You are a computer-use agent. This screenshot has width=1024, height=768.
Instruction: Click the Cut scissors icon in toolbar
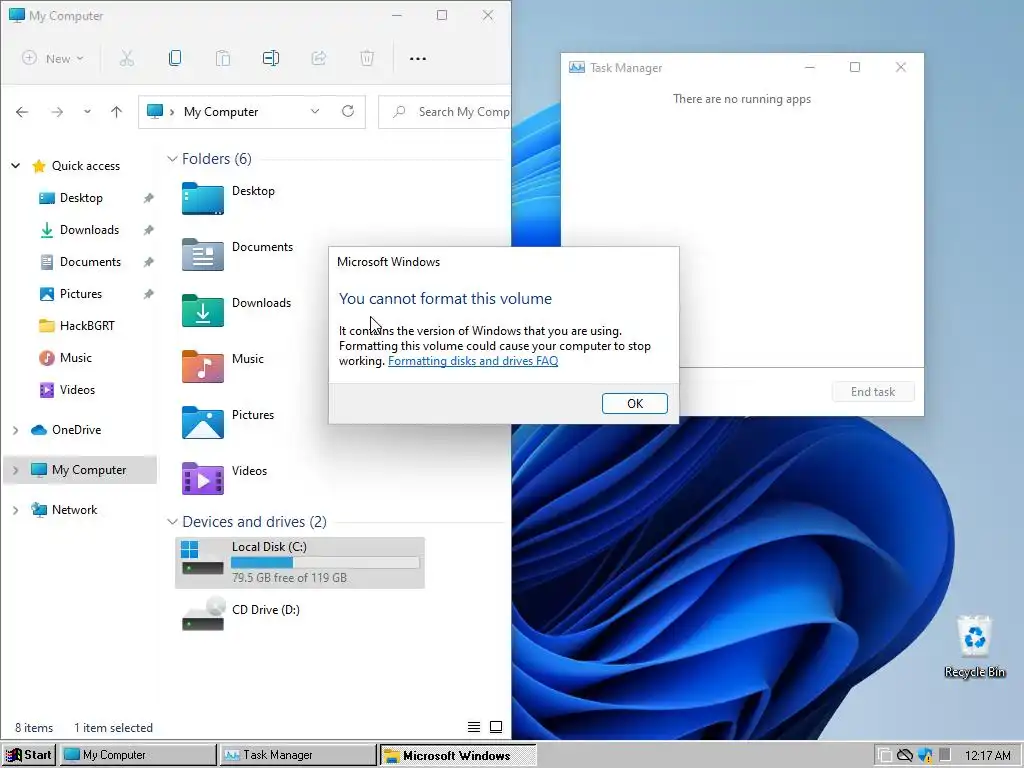click(x=127, y=58)
